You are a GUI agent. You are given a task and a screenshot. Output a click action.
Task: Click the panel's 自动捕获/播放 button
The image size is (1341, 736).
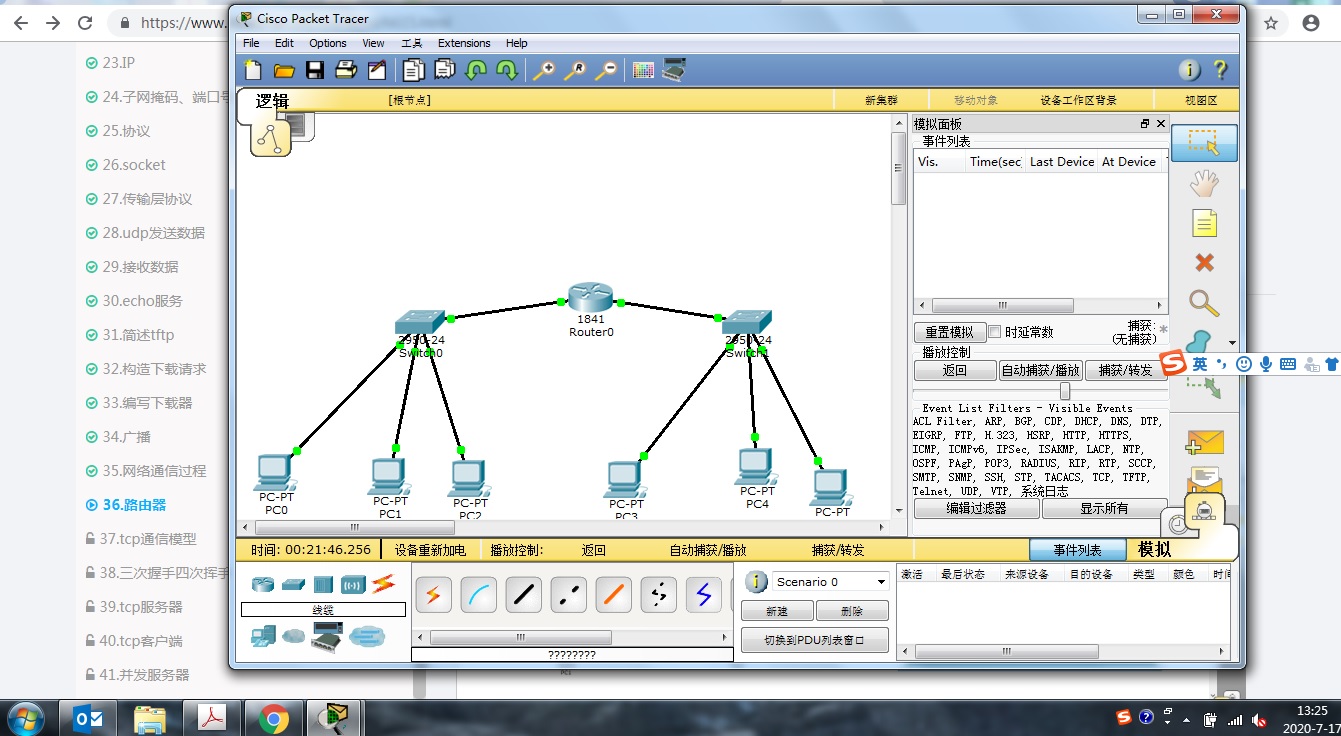coord(1040,370)
